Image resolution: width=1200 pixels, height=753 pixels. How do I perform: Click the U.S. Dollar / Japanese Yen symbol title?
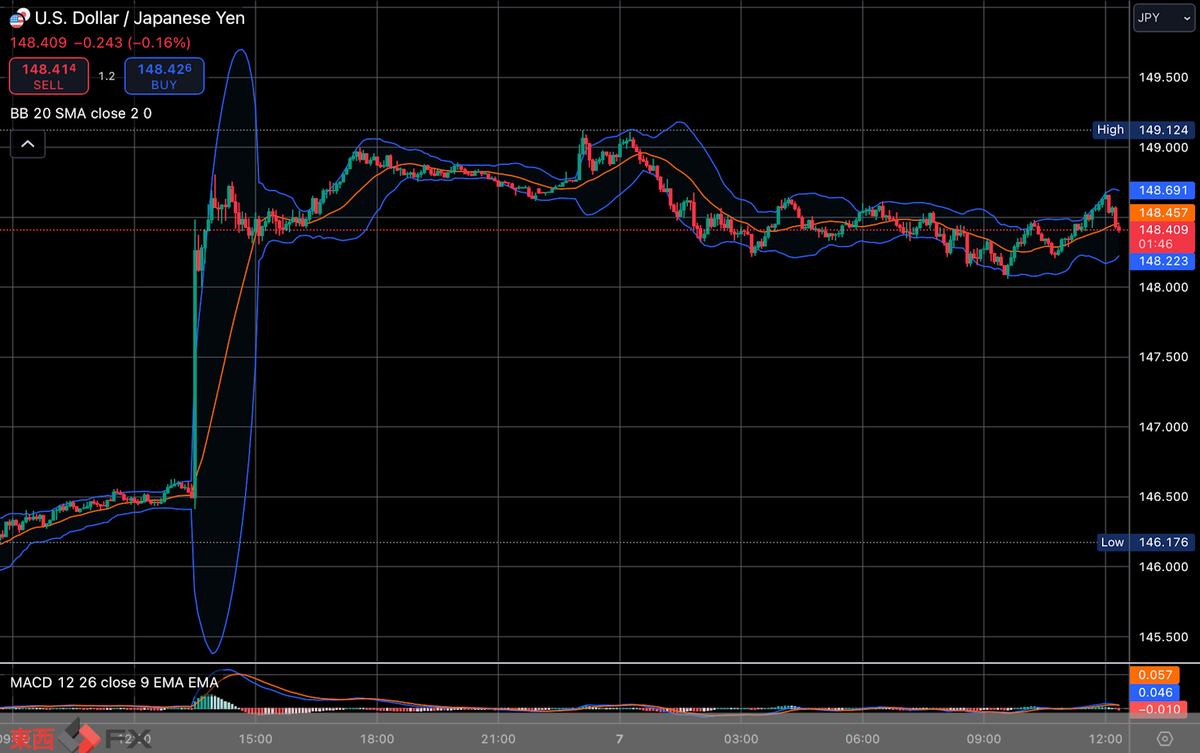point(139,18)
